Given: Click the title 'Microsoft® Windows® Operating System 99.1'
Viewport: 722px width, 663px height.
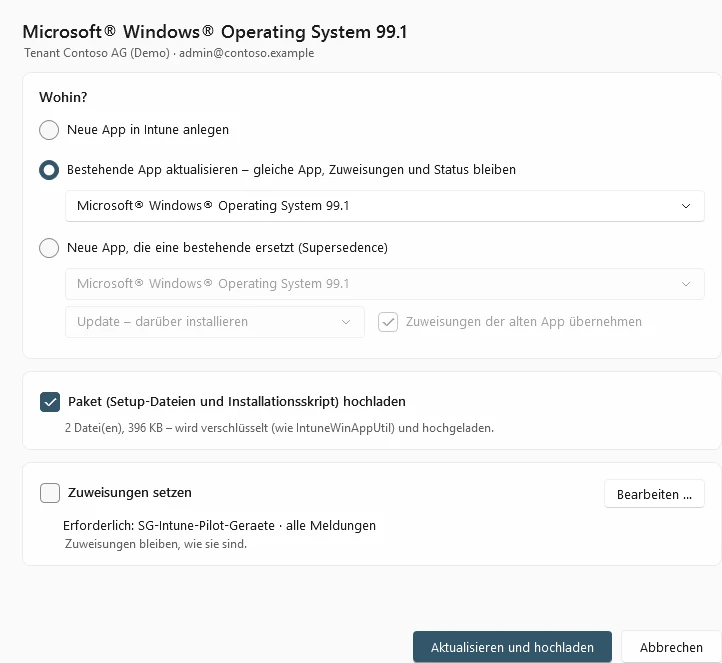Looking at the screenshot, I should [215, 32].
